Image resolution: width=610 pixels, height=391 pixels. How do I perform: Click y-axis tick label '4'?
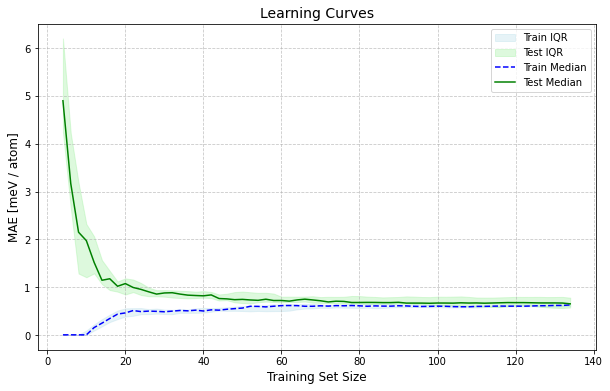(x=28, y=144)
